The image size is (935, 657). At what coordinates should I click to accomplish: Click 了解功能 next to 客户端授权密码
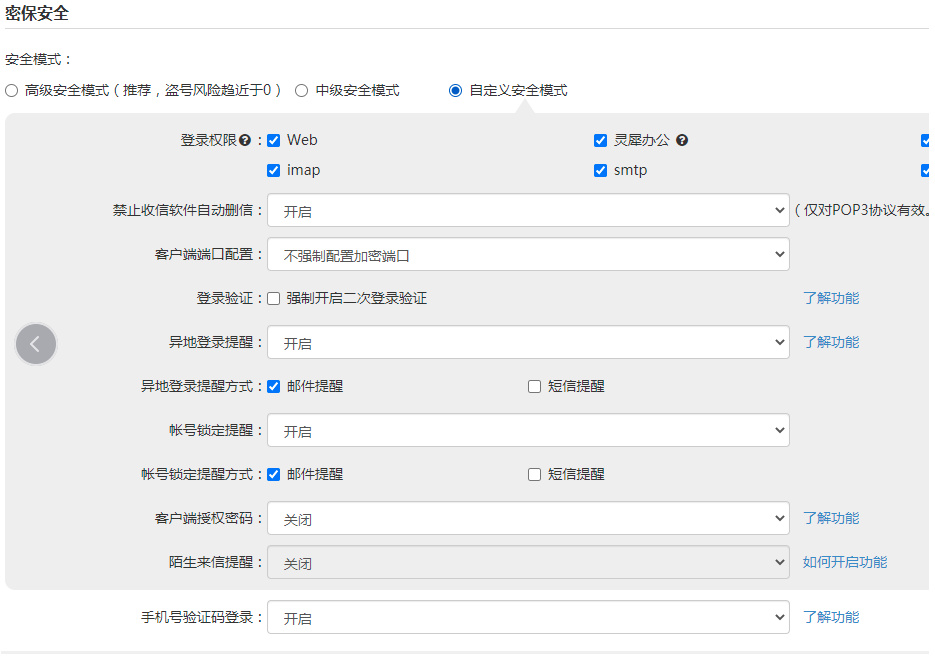coord(832,518)
